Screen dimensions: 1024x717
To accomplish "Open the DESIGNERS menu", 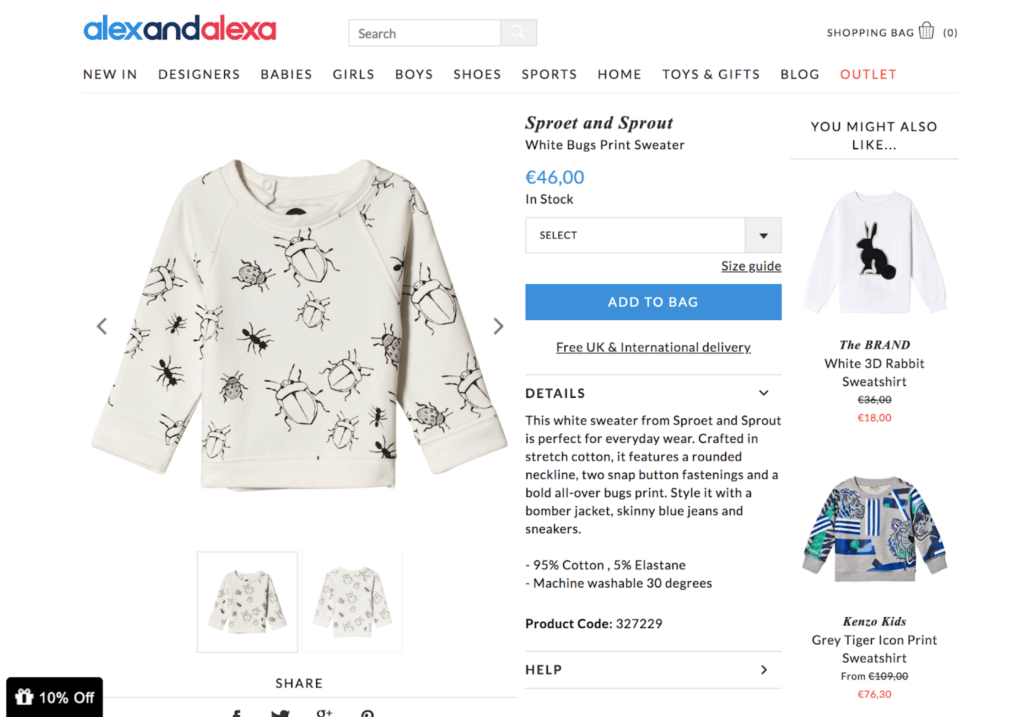I will coord(199,74).
